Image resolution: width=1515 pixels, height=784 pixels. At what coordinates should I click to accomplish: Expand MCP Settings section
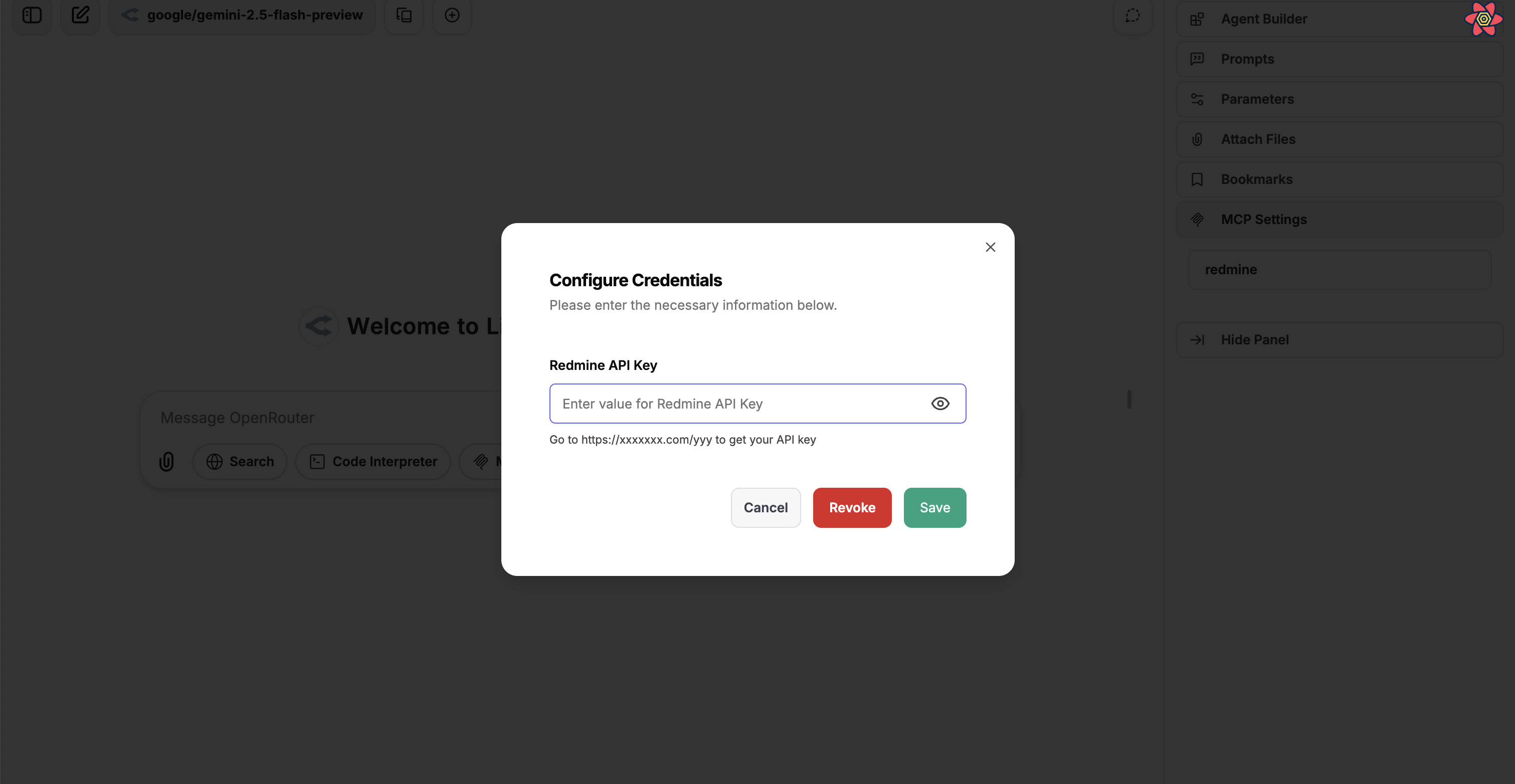click(x=1339, y=220)
